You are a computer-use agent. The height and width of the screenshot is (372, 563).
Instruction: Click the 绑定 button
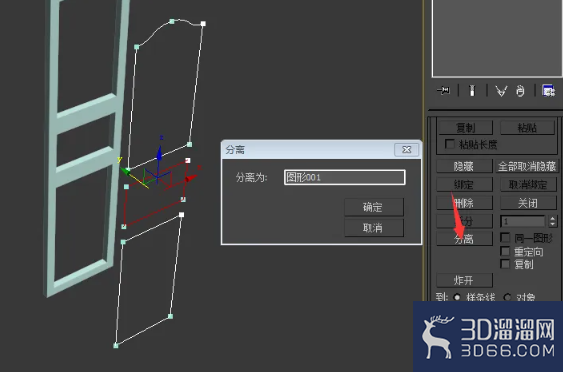464,185
